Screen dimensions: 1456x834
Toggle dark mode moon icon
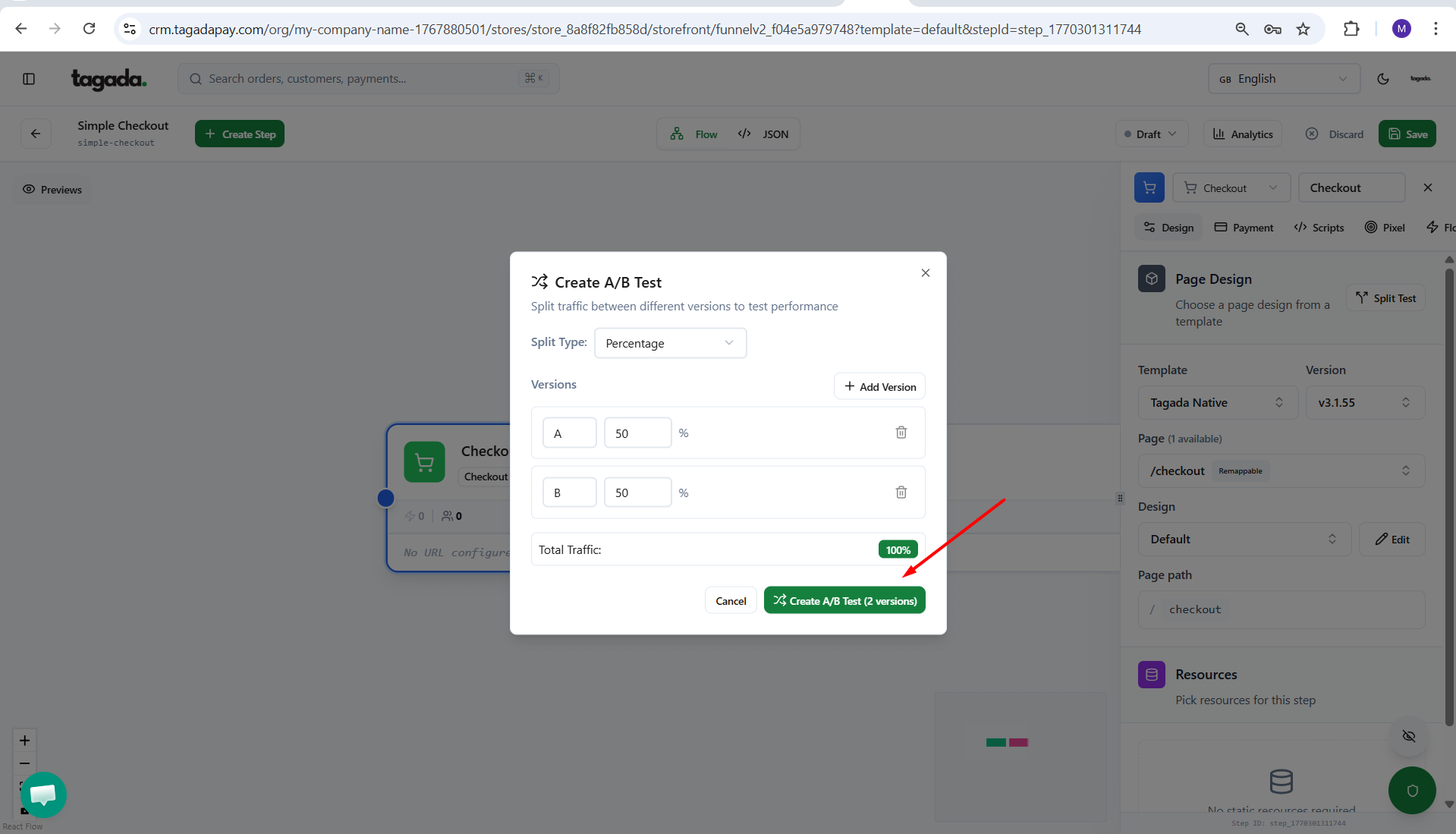(1382, 79)
